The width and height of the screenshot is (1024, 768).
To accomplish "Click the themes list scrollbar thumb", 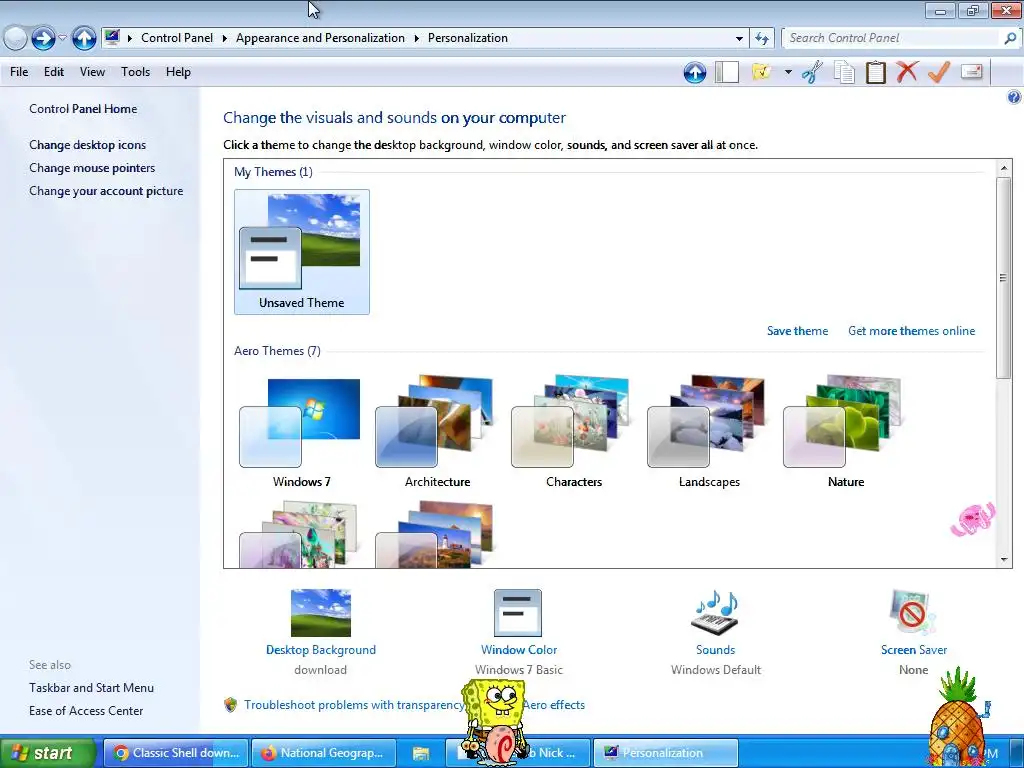I will click(x=1004, y=278).
